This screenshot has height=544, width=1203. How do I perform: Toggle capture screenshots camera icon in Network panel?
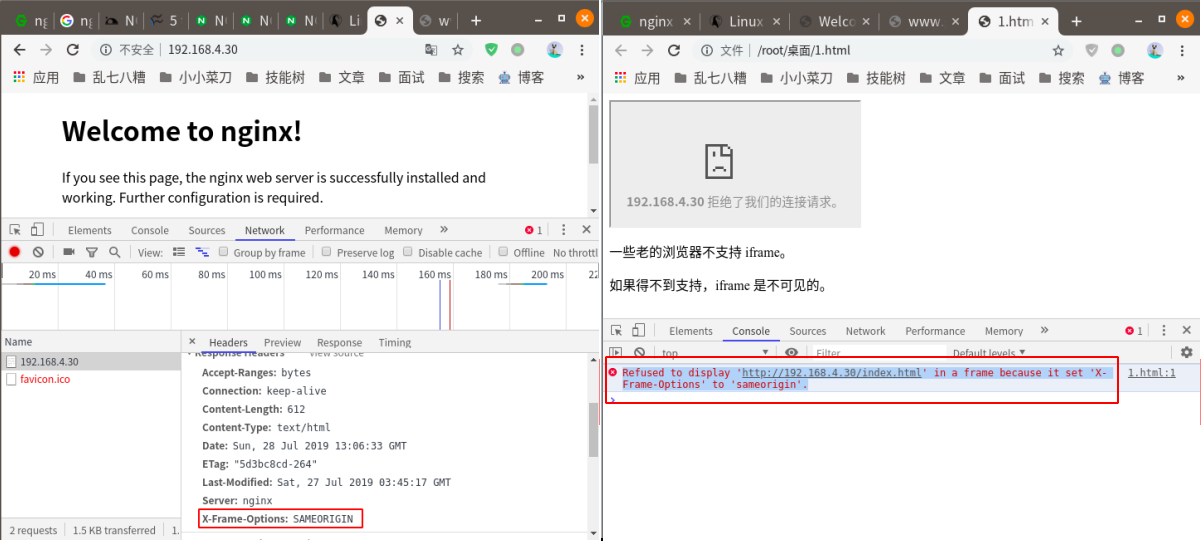tap(69, 253)
